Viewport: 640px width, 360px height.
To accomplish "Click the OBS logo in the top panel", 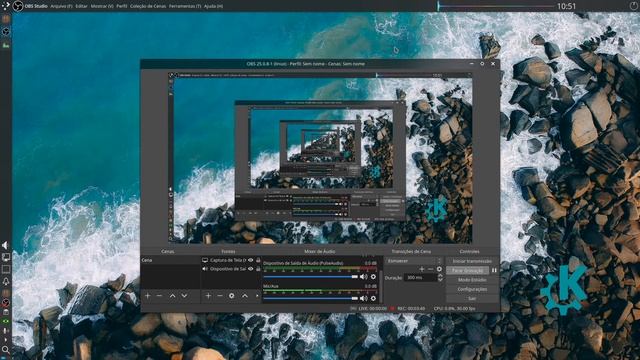I will 18,6.
